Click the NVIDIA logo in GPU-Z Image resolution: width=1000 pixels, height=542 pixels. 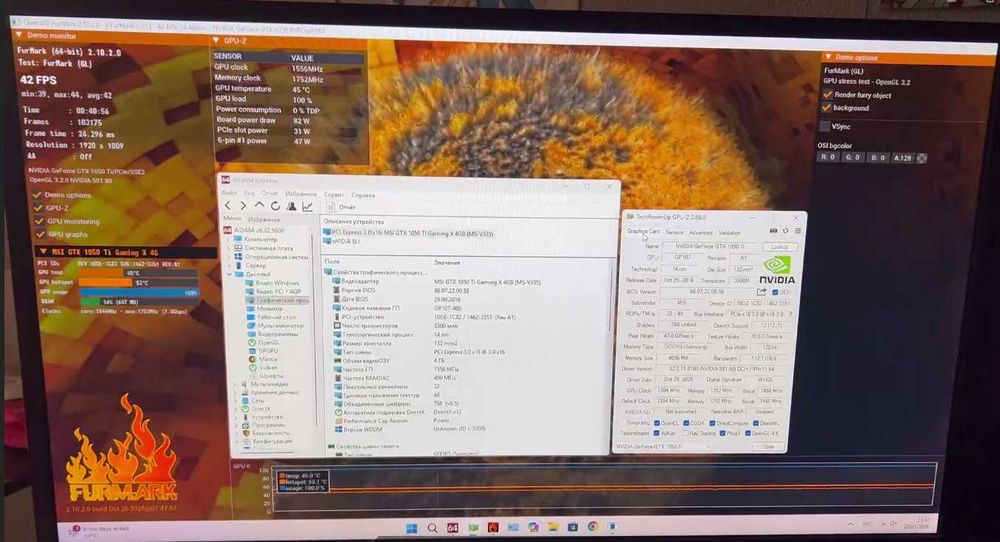tap(777, 270)
